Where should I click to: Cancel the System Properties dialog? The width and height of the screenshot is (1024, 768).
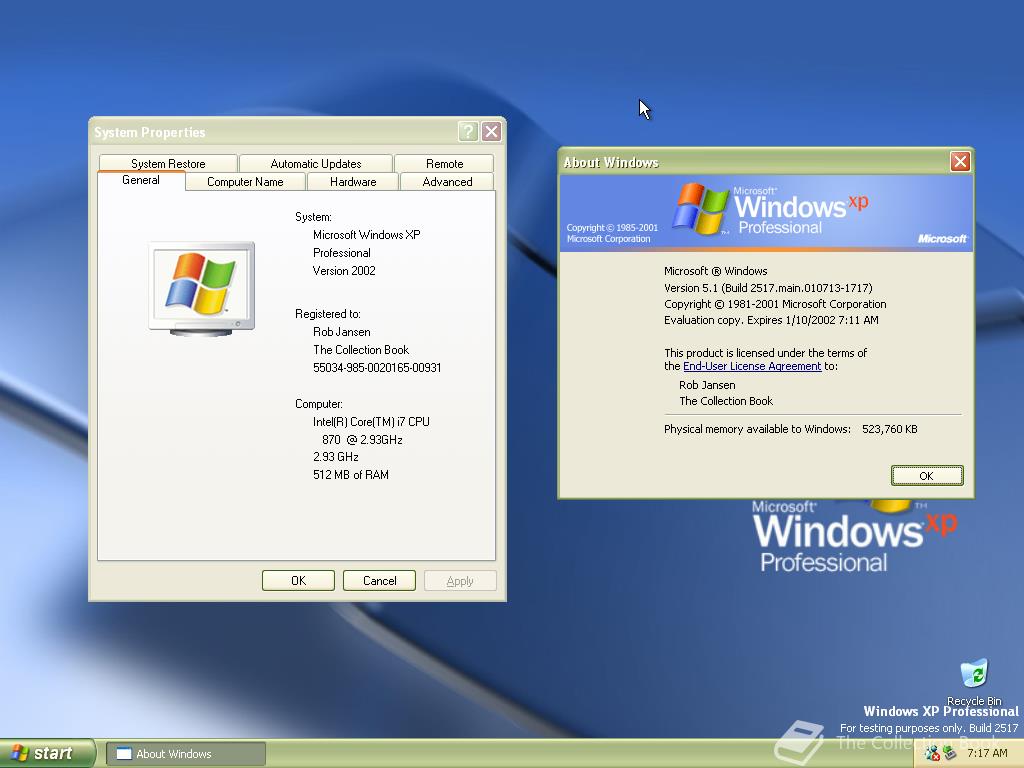379,581
